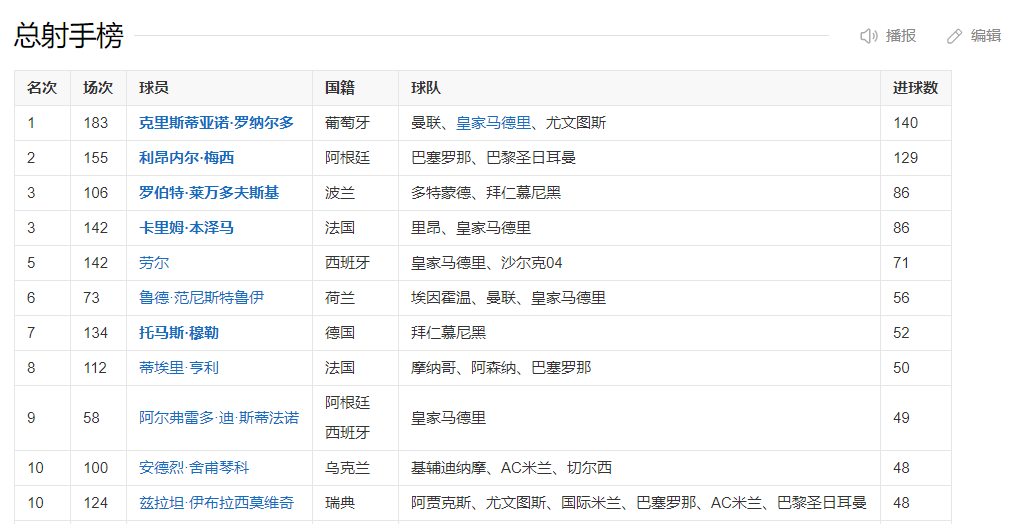
Task: Open 兹拉坦·伊布拉西莫维奇 player link
Action: point(216,503)
